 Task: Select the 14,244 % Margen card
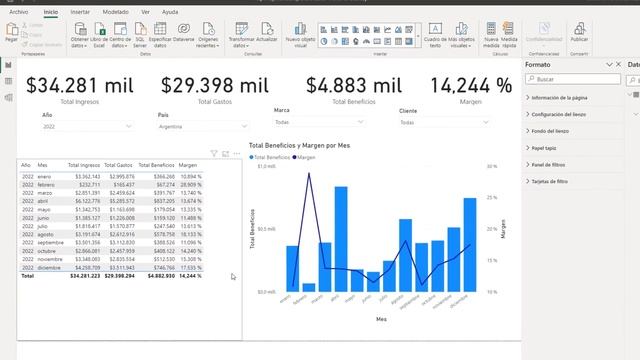[471, 89]
